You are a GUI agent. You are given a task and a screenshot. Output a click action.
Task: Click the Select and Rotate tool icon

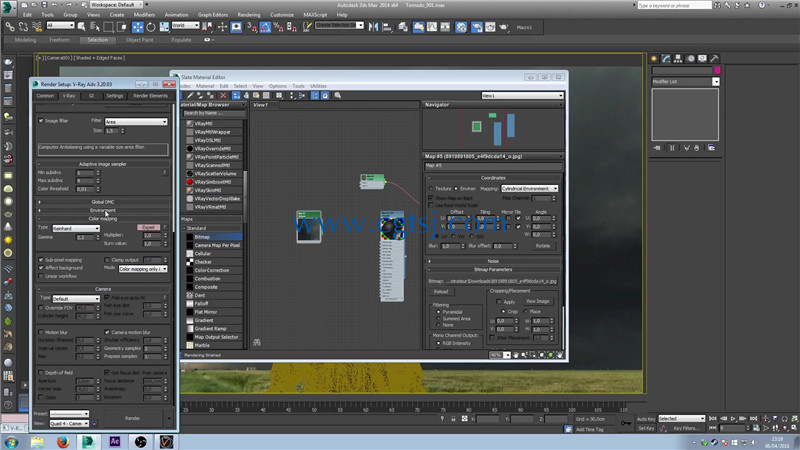151,27
